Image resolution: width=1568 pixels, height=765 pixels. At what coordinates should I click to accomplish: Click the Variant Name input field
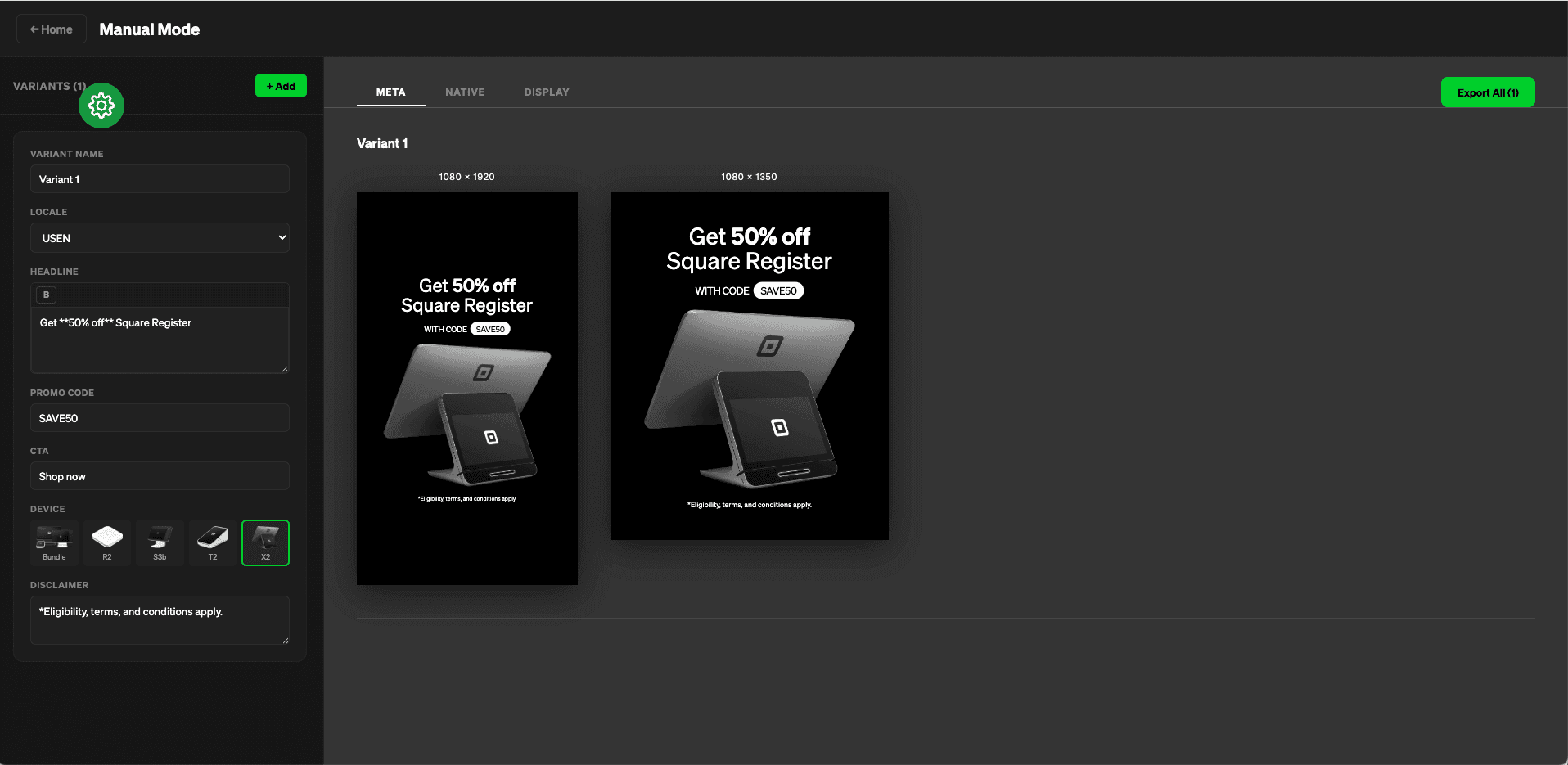pyautogui.click(x=160, y=179)
